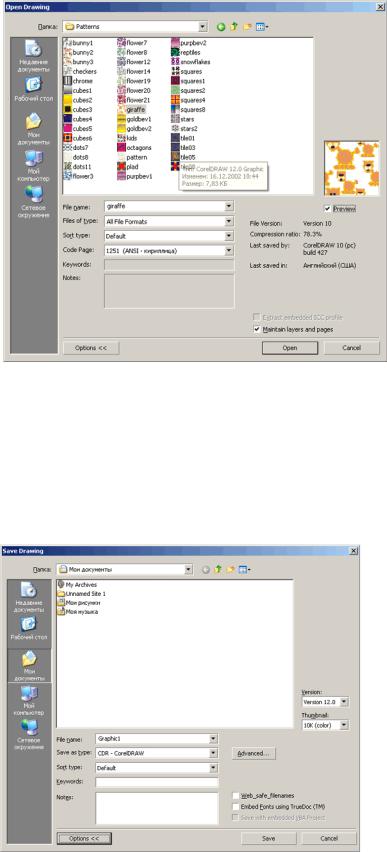Go up one level in Save Drawing
Screen dimensions: 387x852
(x=219, y=569)
